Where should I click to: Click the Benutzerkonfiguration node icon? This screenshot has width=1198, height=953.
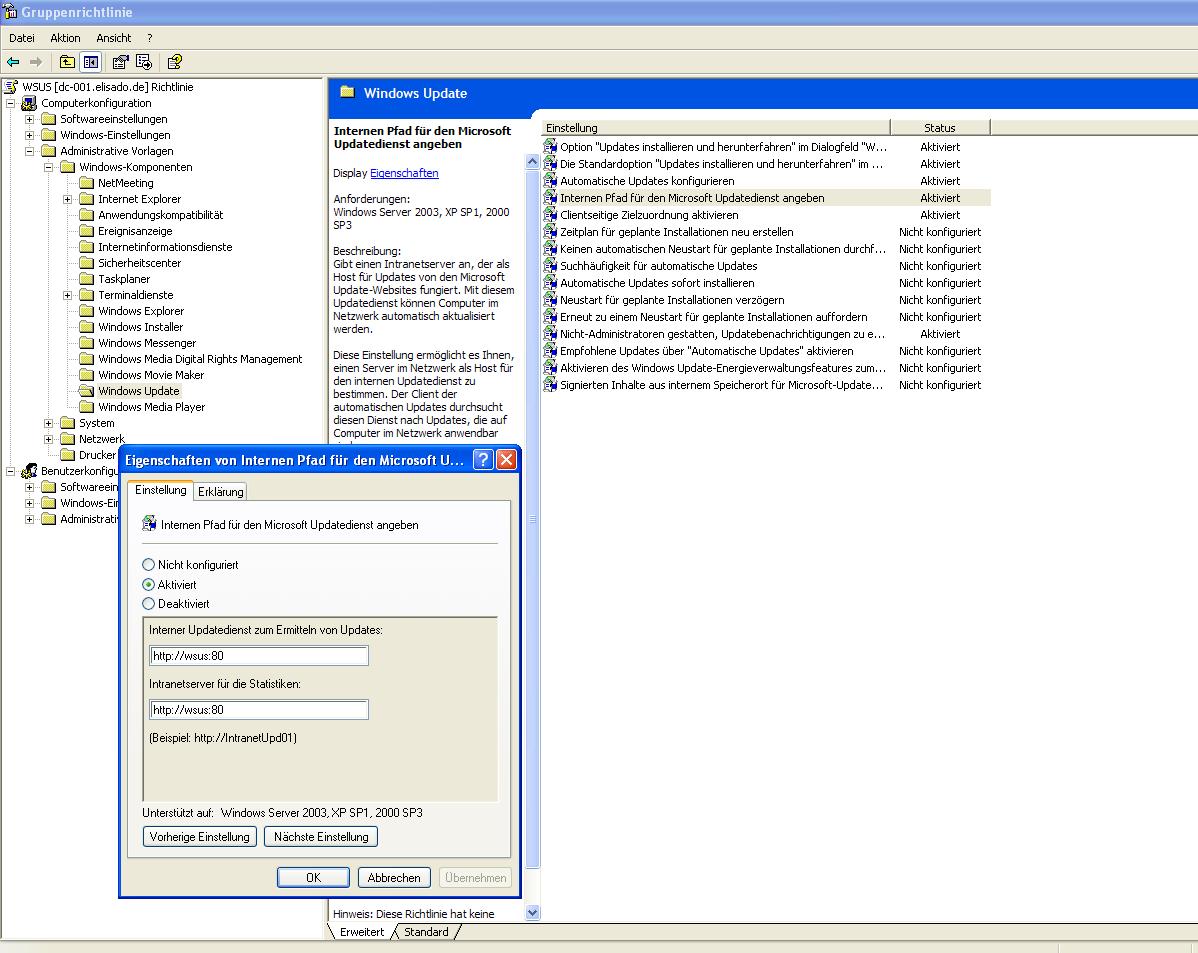(x=29, y=471)
